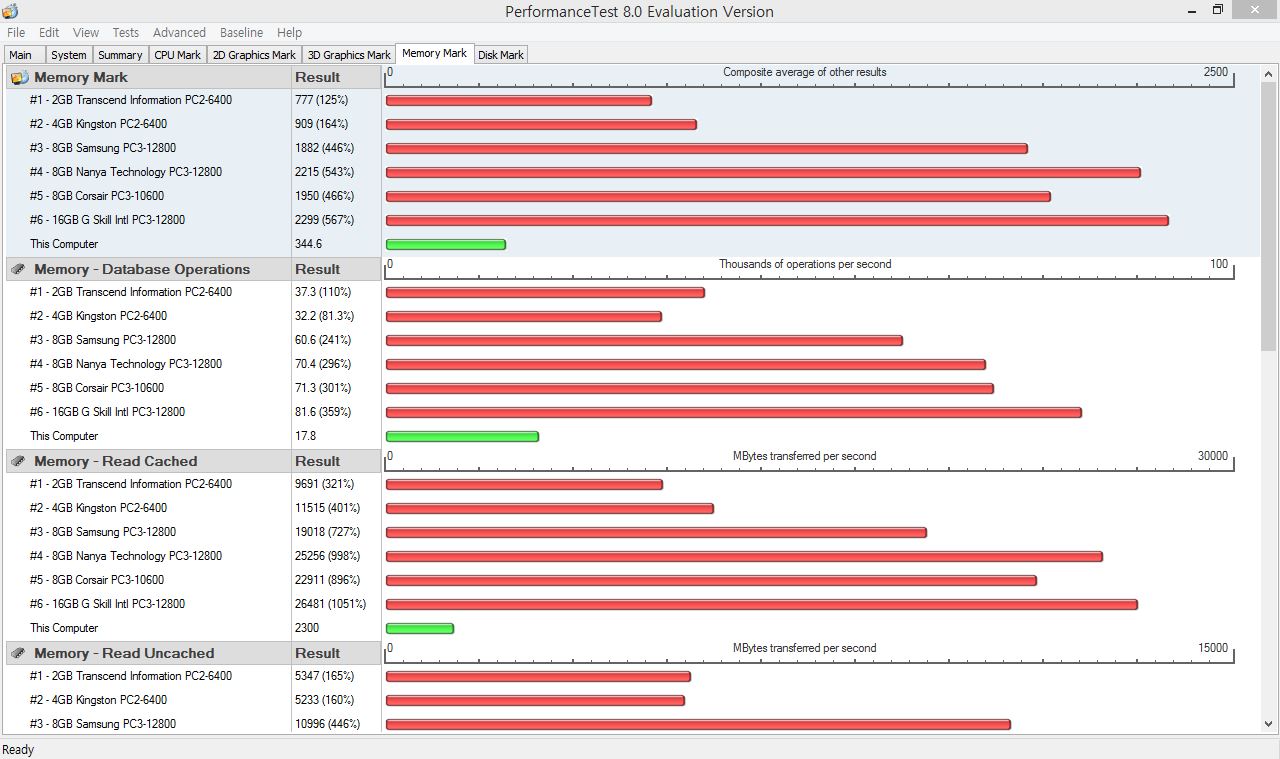
Task: Click the Memory - Read Uncached heading
Action: coord(124,653)
